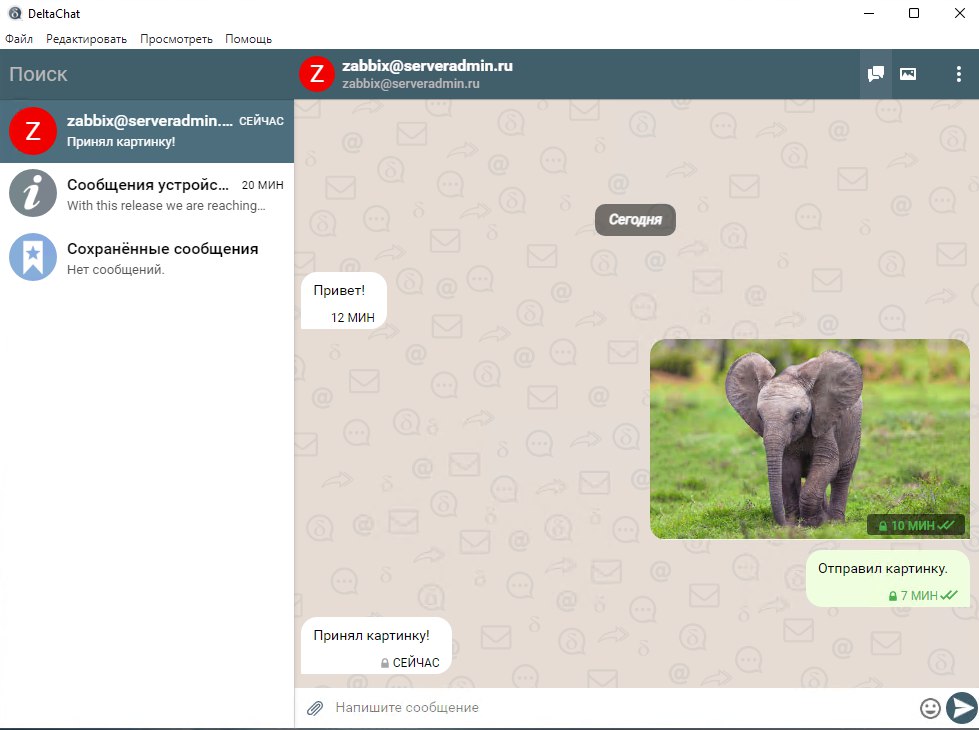Screen dimensions: 979x730
Task: Click the 'With this release we are reaching' preview
Action: [166, 205]
